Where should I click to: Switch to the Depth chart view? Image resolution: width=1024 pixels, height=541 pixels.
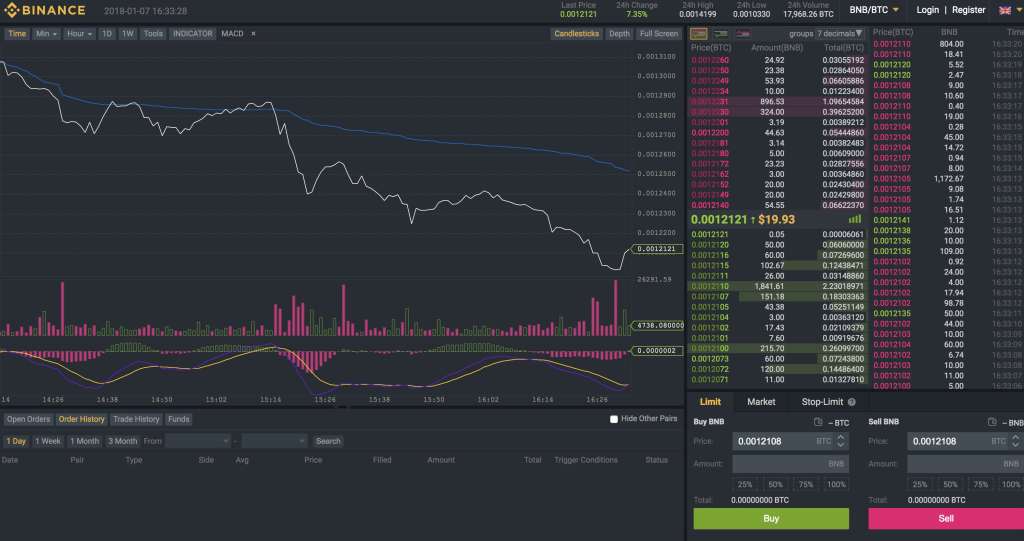coord(619,33)
